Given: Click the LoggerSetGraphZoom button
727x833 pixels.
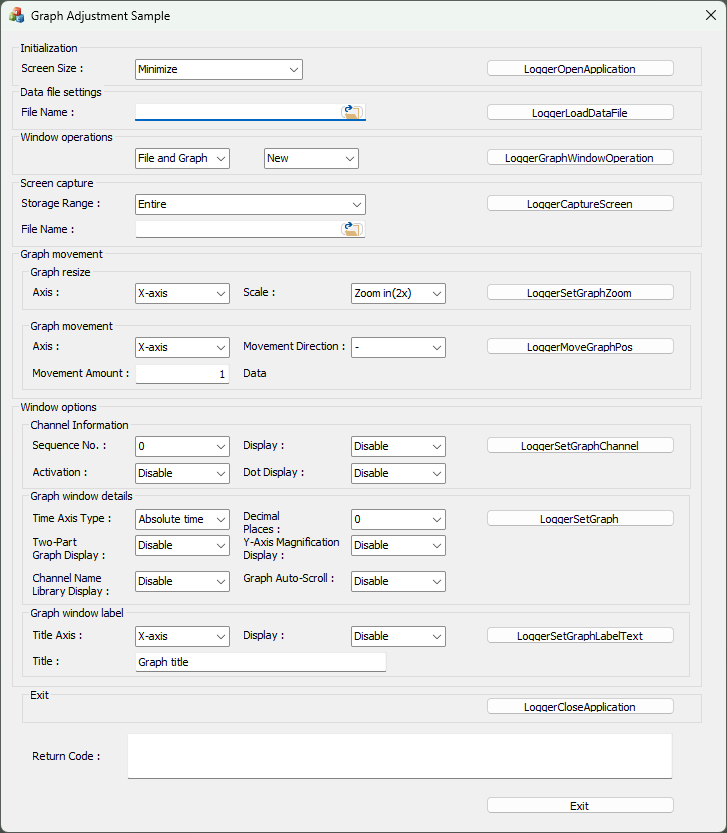Looking at the screenshot, I should tap(580, 293).
